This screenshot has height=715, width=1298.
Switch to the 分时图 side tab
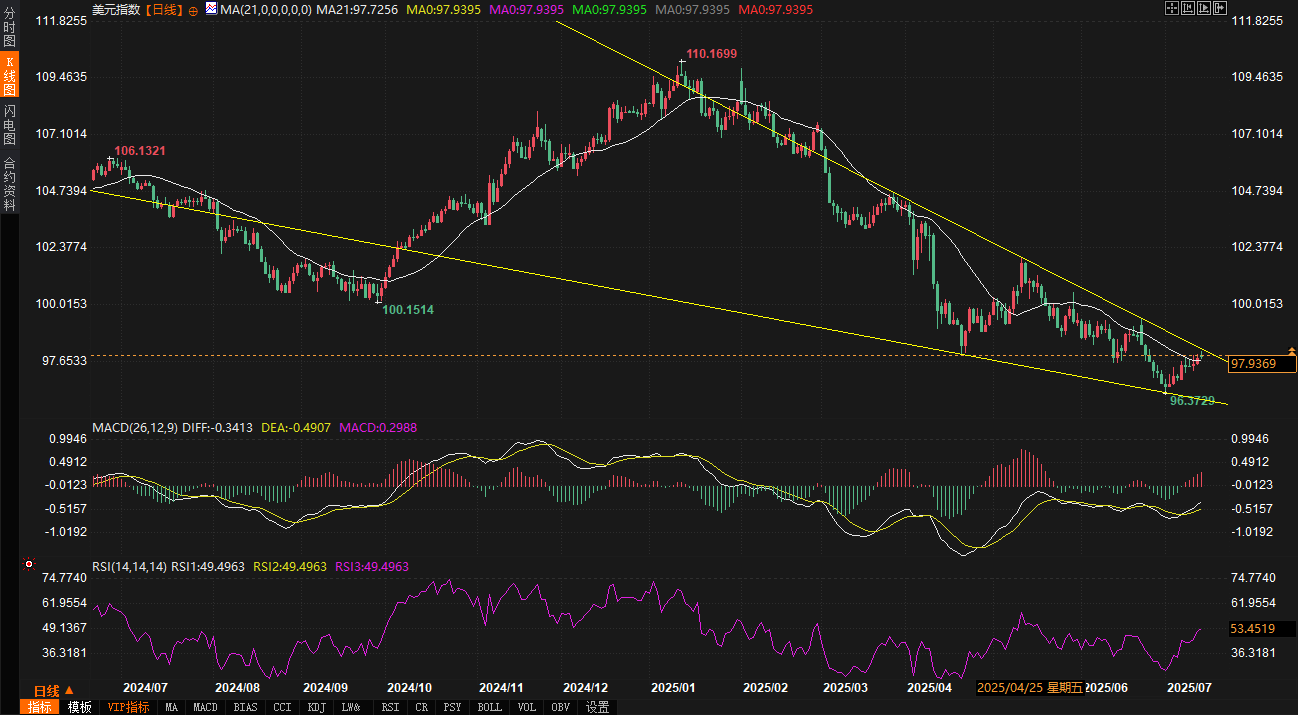[9, 29]
